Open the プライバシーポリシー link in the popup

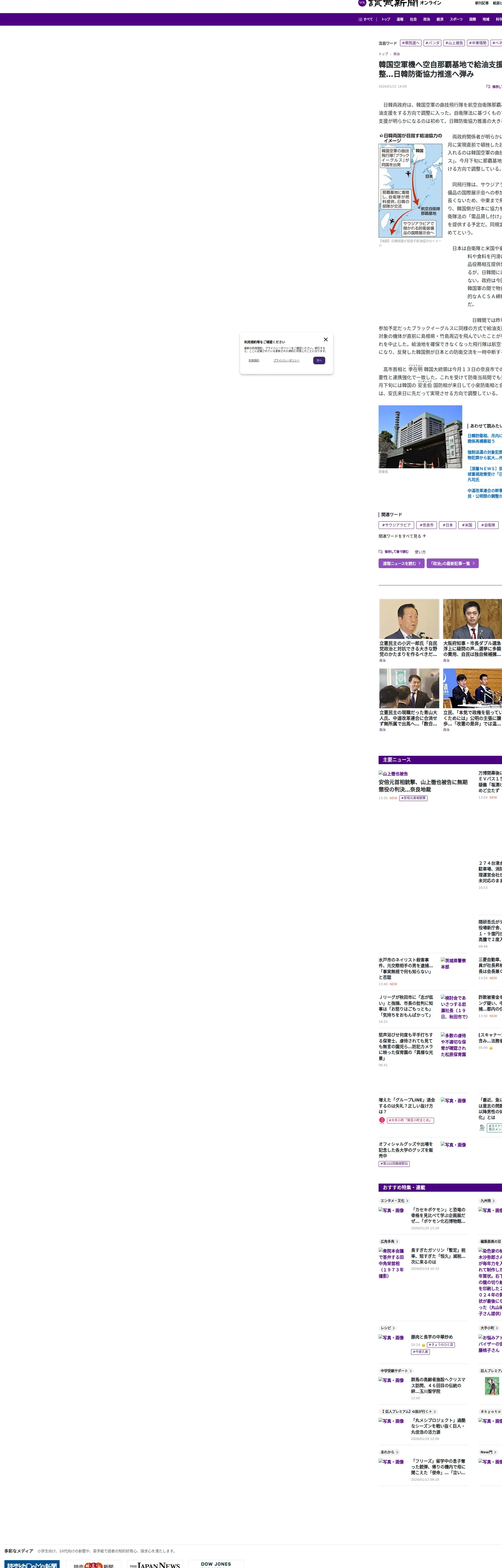(286, 360)
